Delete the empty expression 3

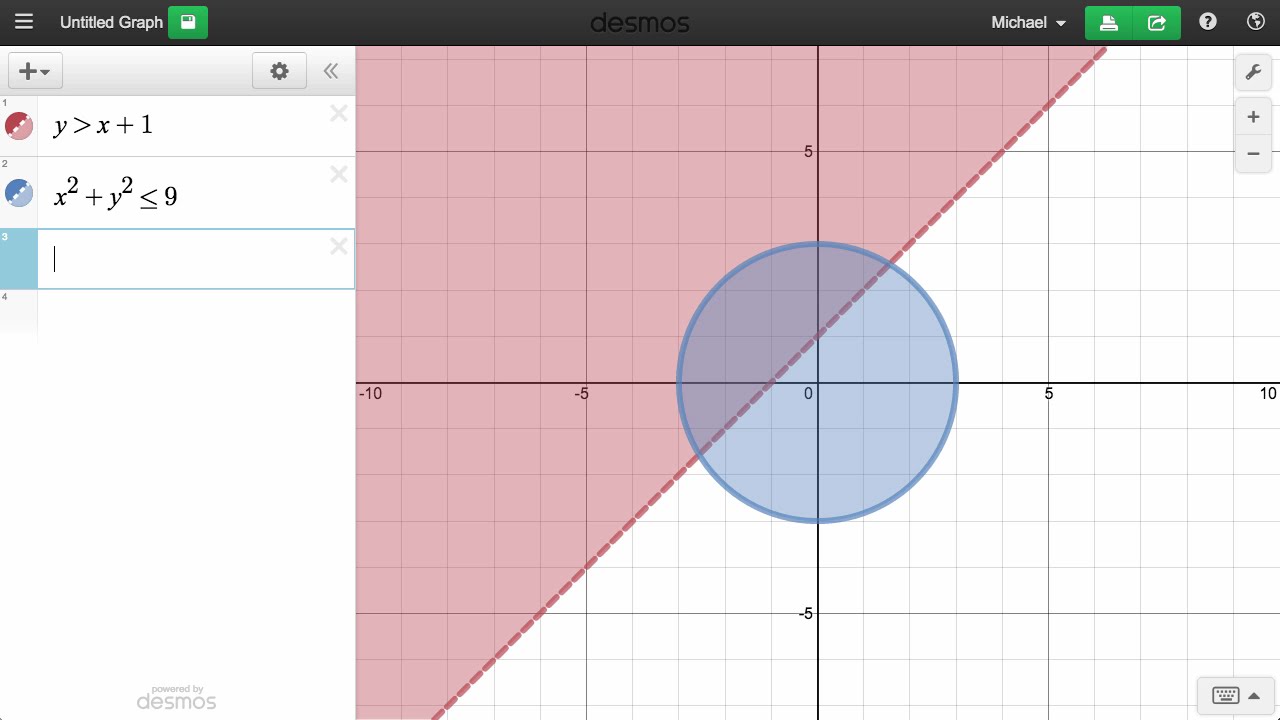339,246
